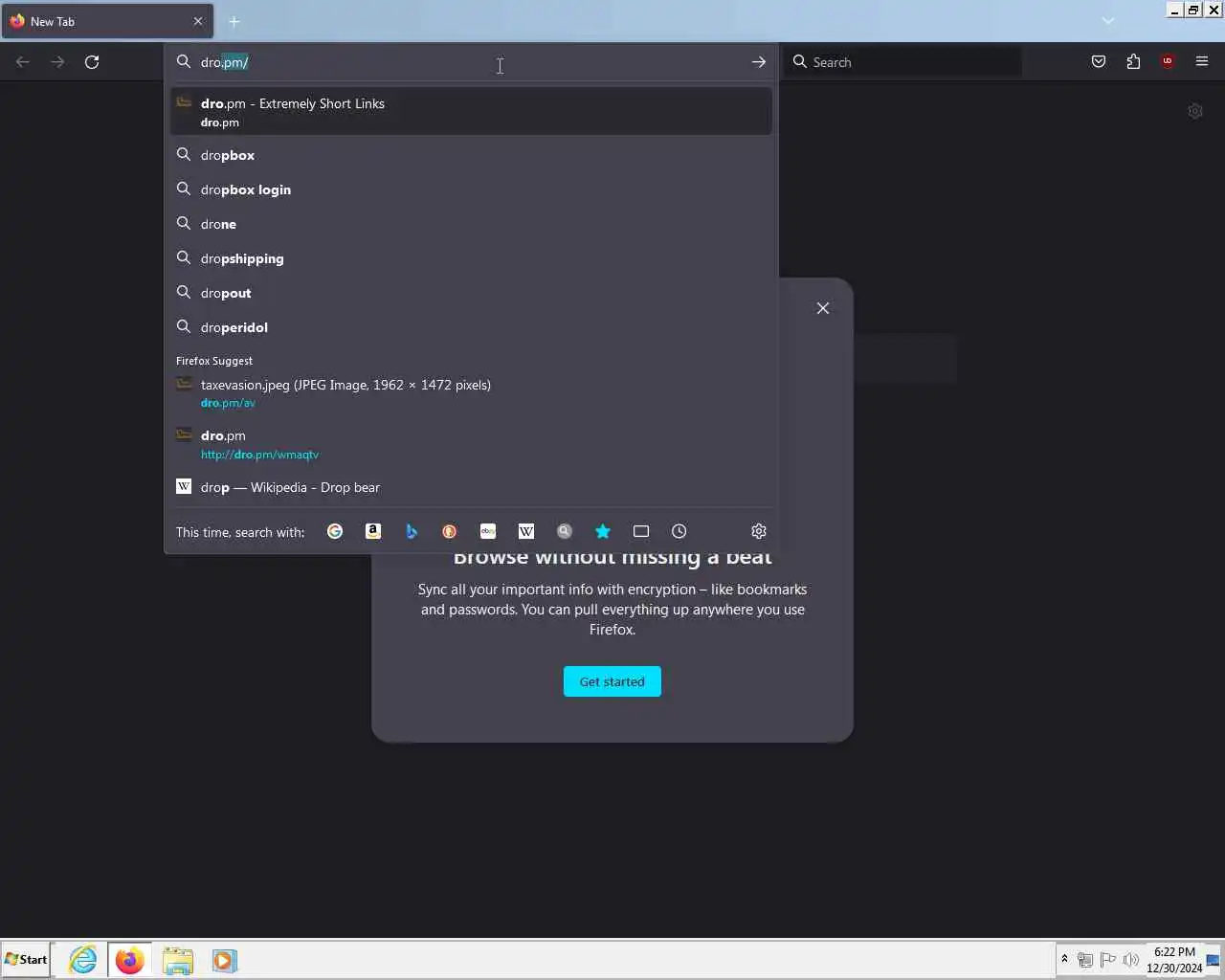Open the Windows Start menu
This screenshot has height=980, width=1225.
tap(26, 960)
